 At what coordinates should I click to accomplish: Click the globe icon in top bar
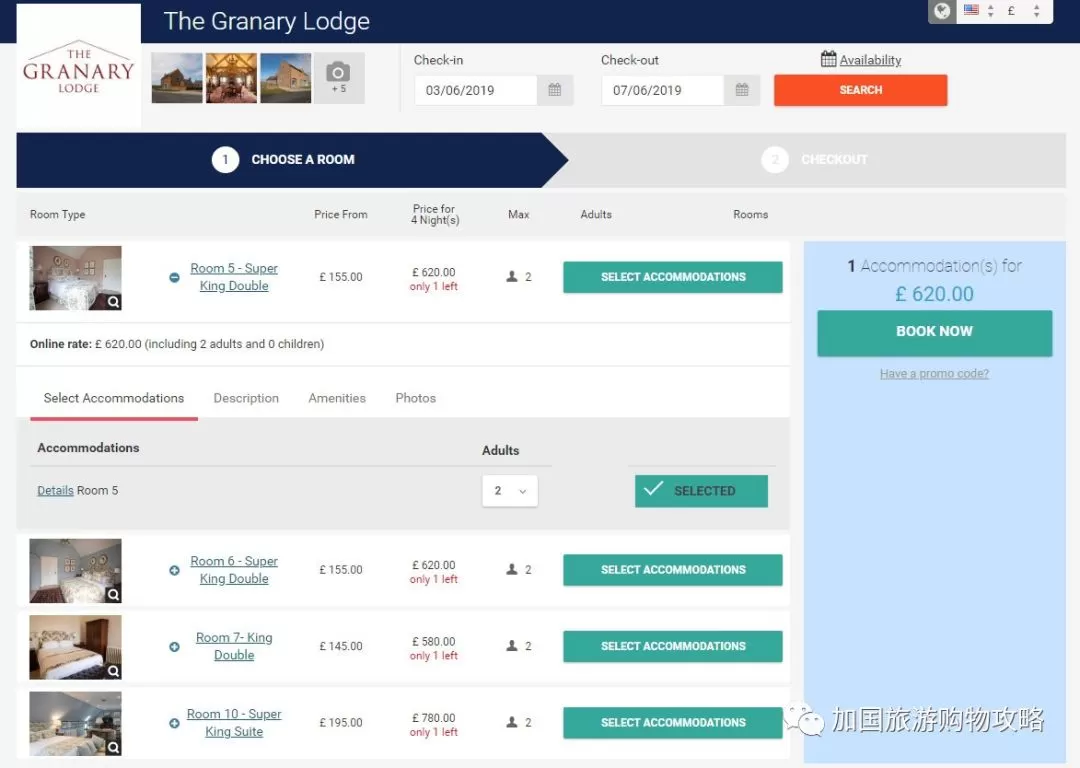942,11
